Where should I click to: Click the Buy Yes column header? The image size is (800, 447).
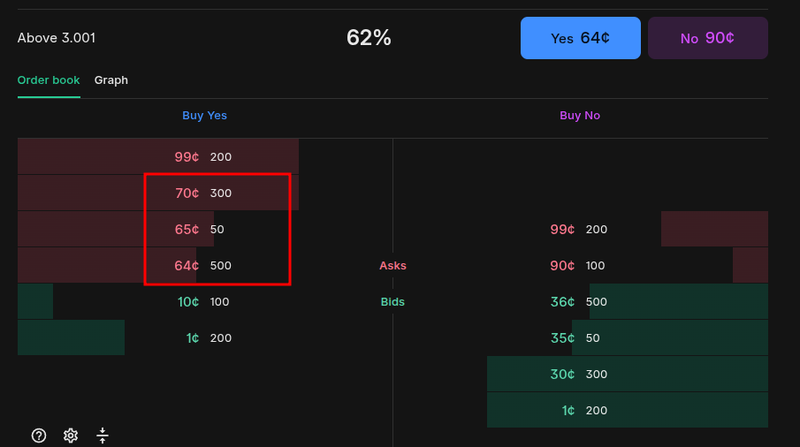(x=204, y=116)
